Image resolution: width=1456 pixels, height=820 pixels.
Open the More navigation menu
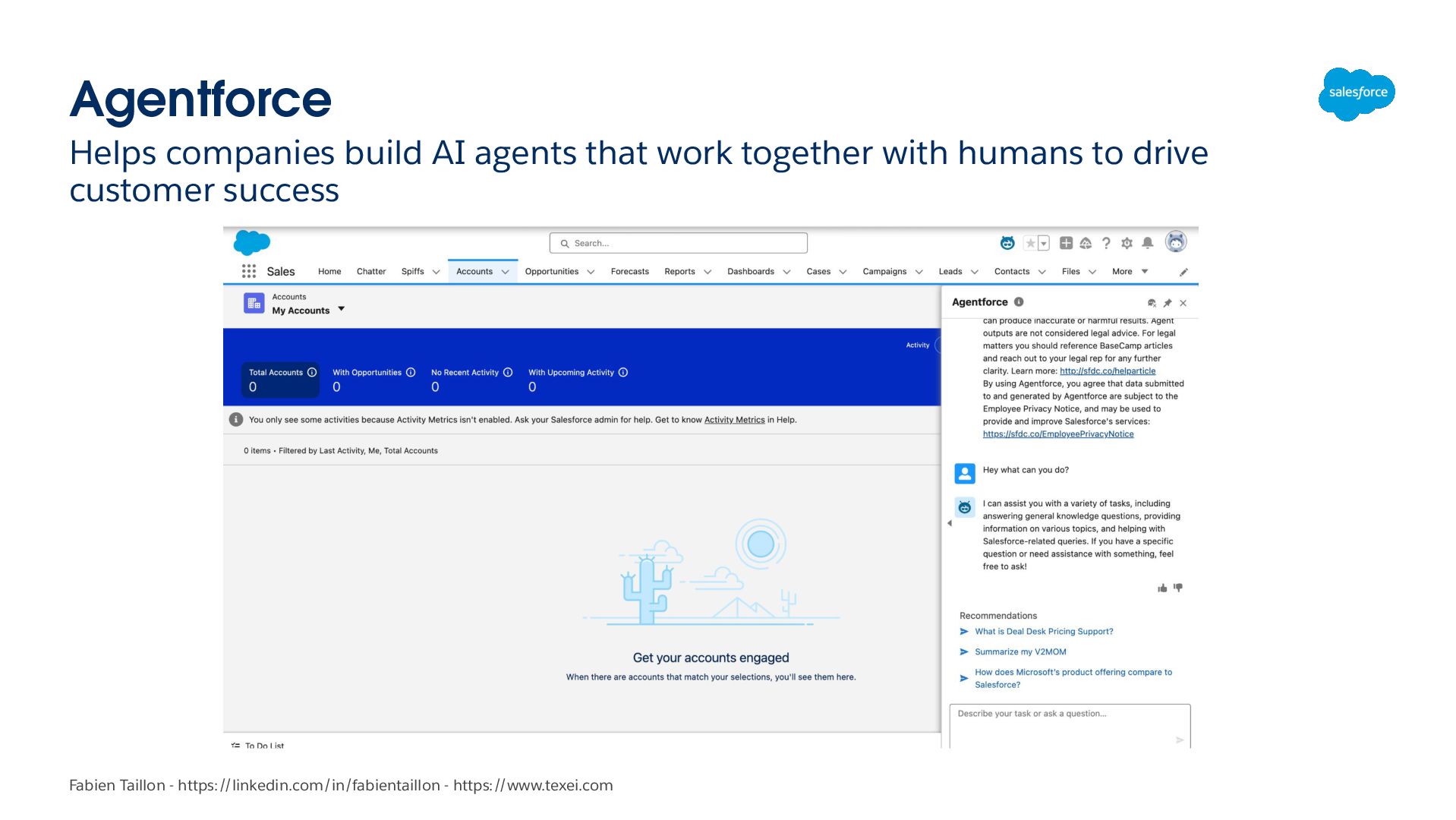coord(1130,272)
